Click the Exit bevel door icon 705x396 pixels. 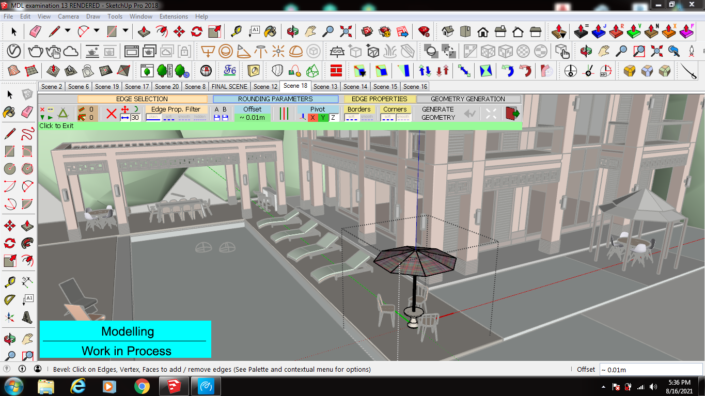click(513, 113)
